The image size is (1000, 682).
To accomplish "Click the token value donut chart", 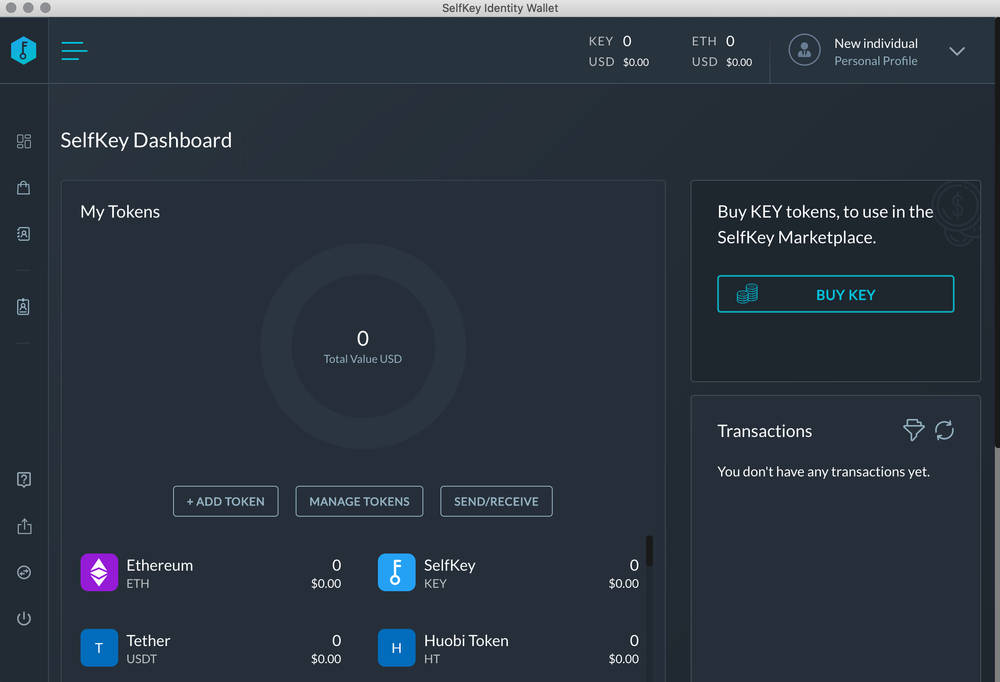I will 363,346.
